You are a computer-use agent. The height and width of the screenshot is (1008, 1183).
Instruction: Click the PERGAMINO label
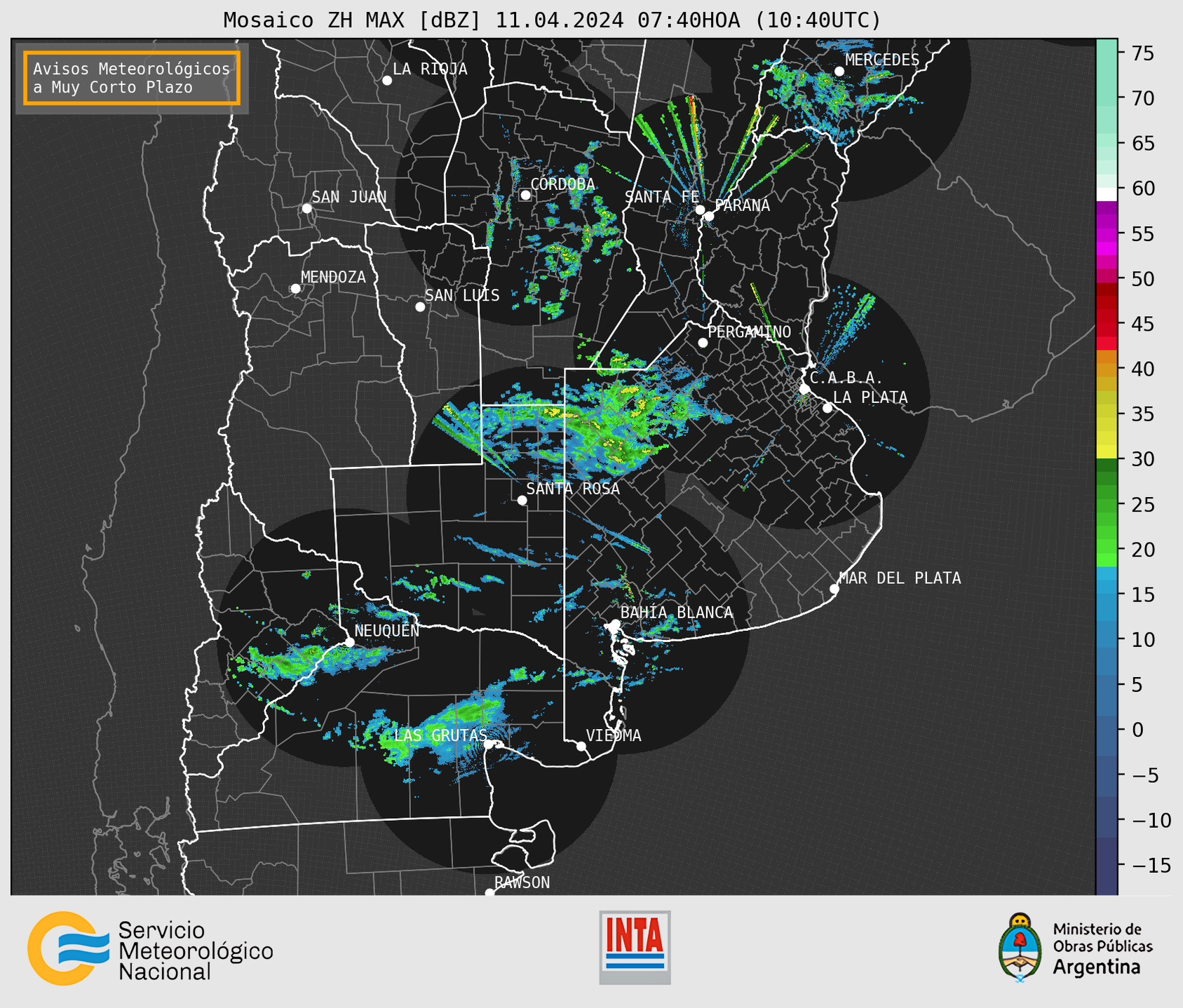(x=750, y=332)
